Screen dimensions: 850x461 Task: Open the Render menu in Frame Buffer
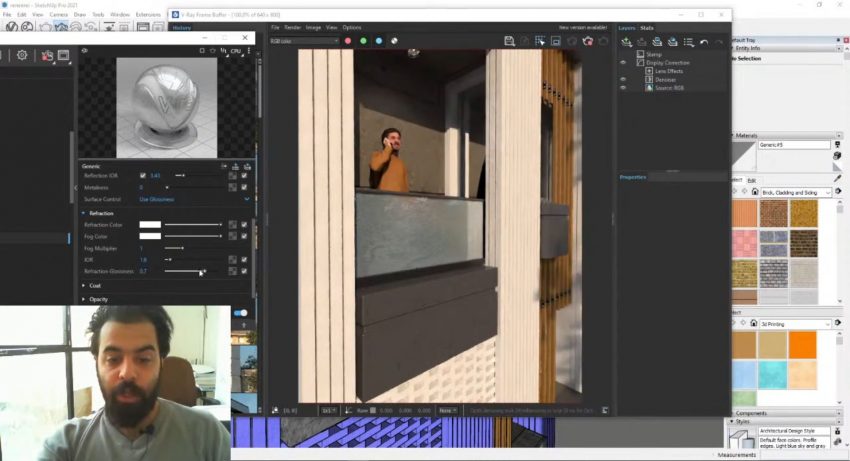tap(292, 27)
